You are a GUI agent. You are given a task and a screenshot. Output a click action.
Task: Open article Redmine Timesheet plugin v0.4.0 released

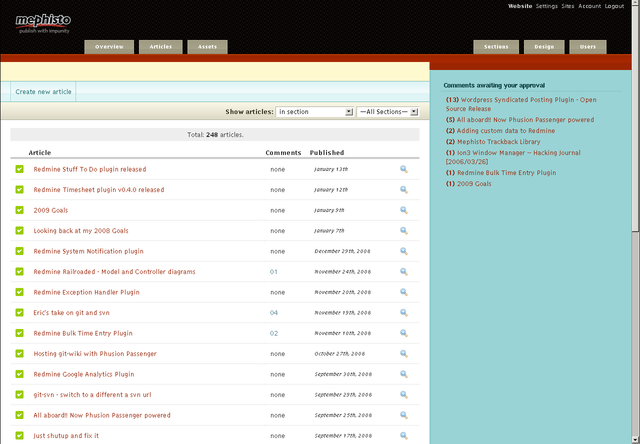(99, 190)
